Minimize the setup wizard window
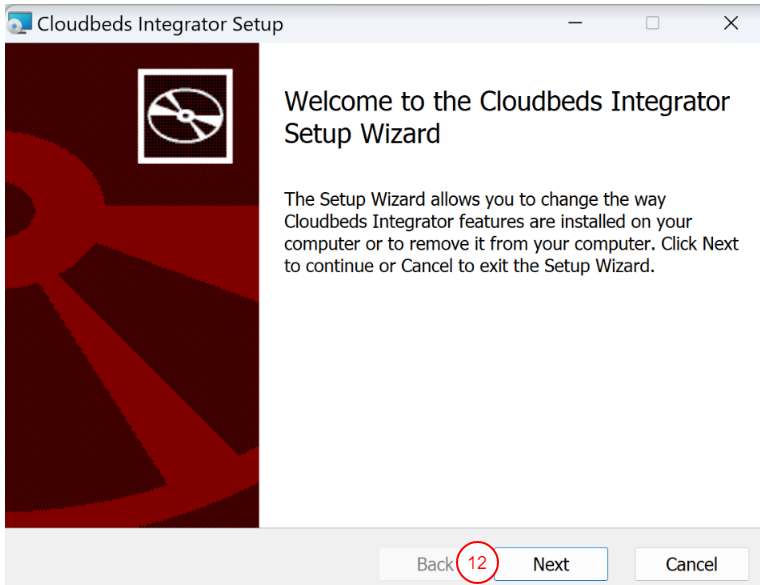The height and width of the screenshot is (585, 760). (575, 23)
